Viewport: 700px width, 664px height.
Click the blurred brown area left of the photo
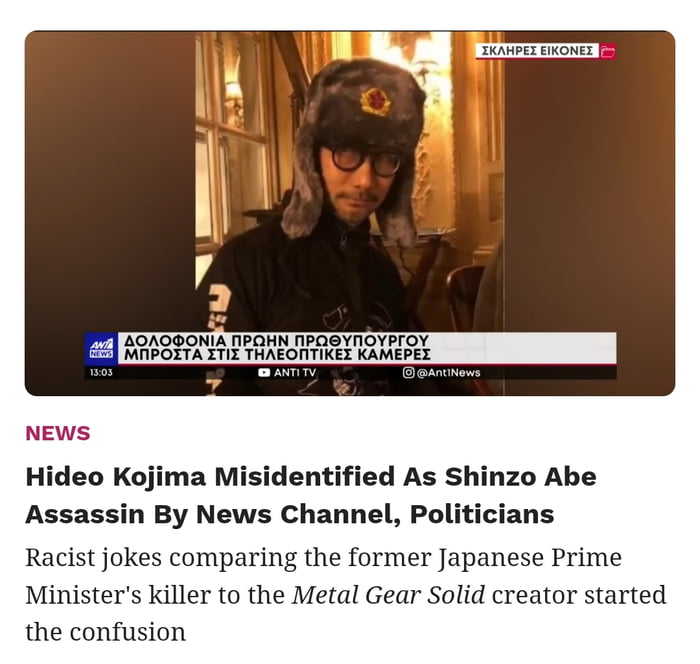click(x=110, y=179)
